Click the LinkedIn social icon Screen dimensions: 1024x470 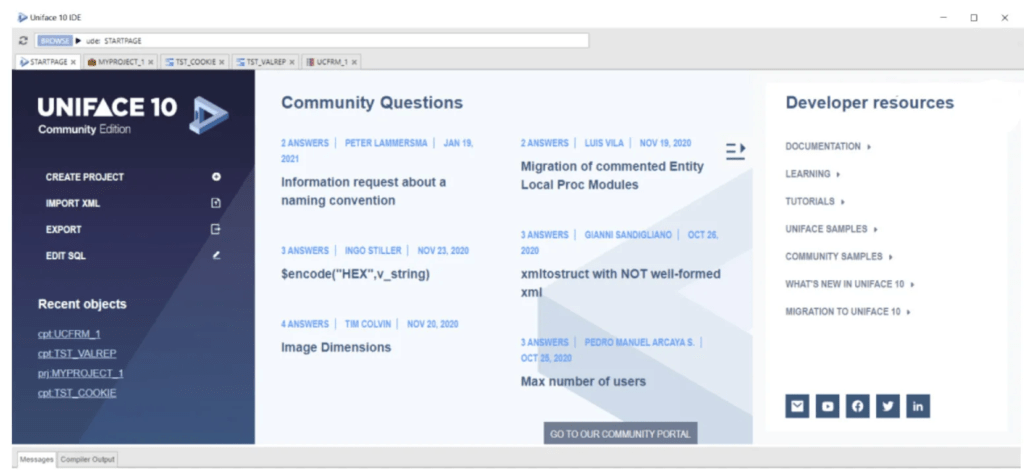click(x=918, y=406)
